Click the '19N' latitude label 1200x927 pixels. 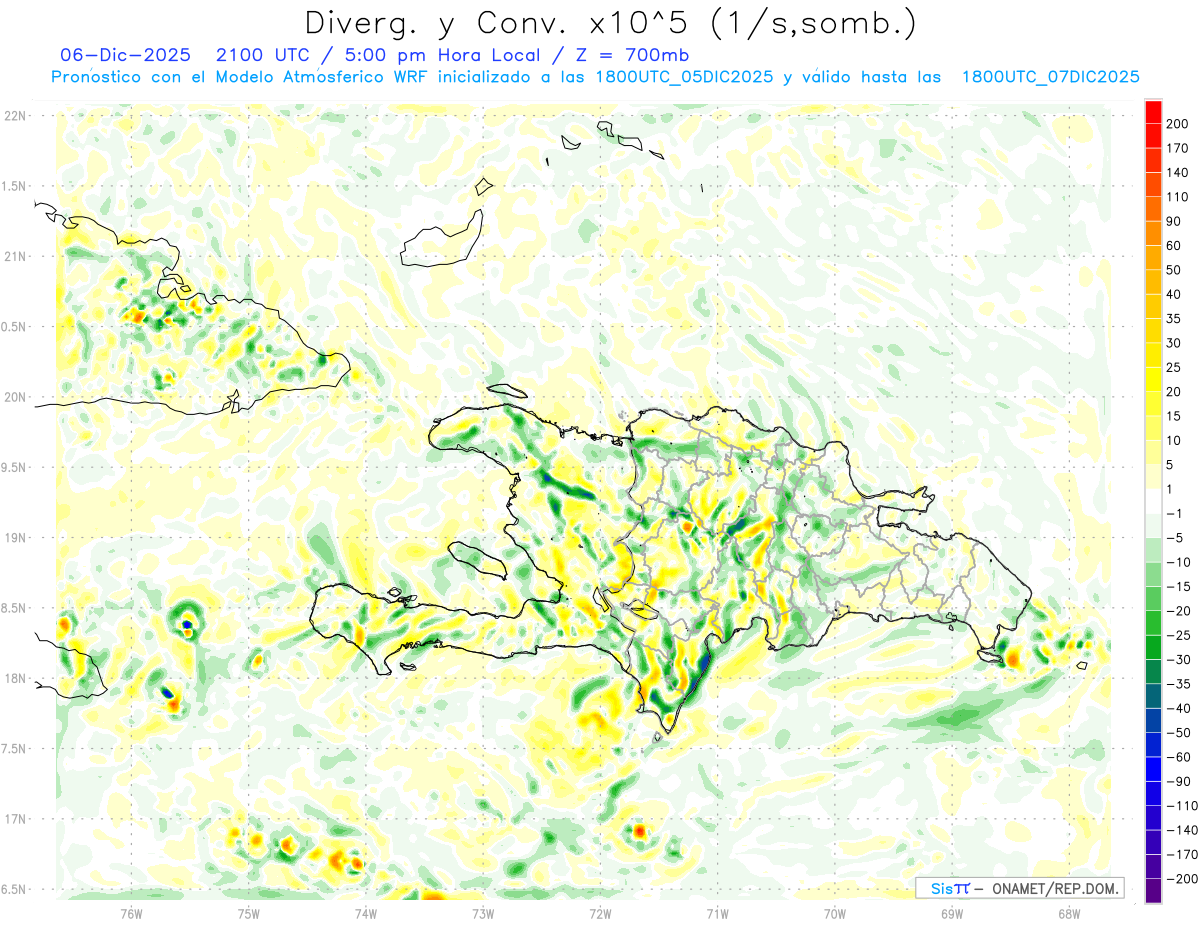pyautogui.click(x=14, y=538)
